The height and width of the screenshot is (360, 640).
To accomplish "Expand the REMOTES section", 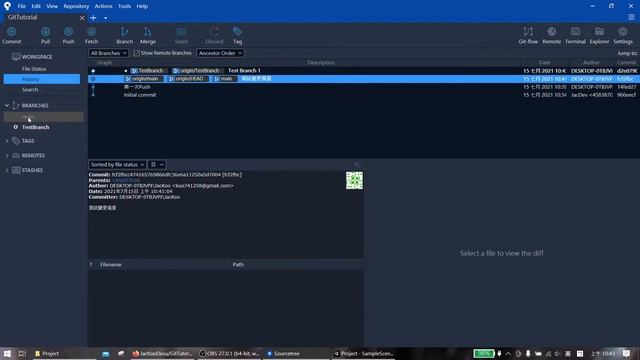I will click(x=7, y=156).
